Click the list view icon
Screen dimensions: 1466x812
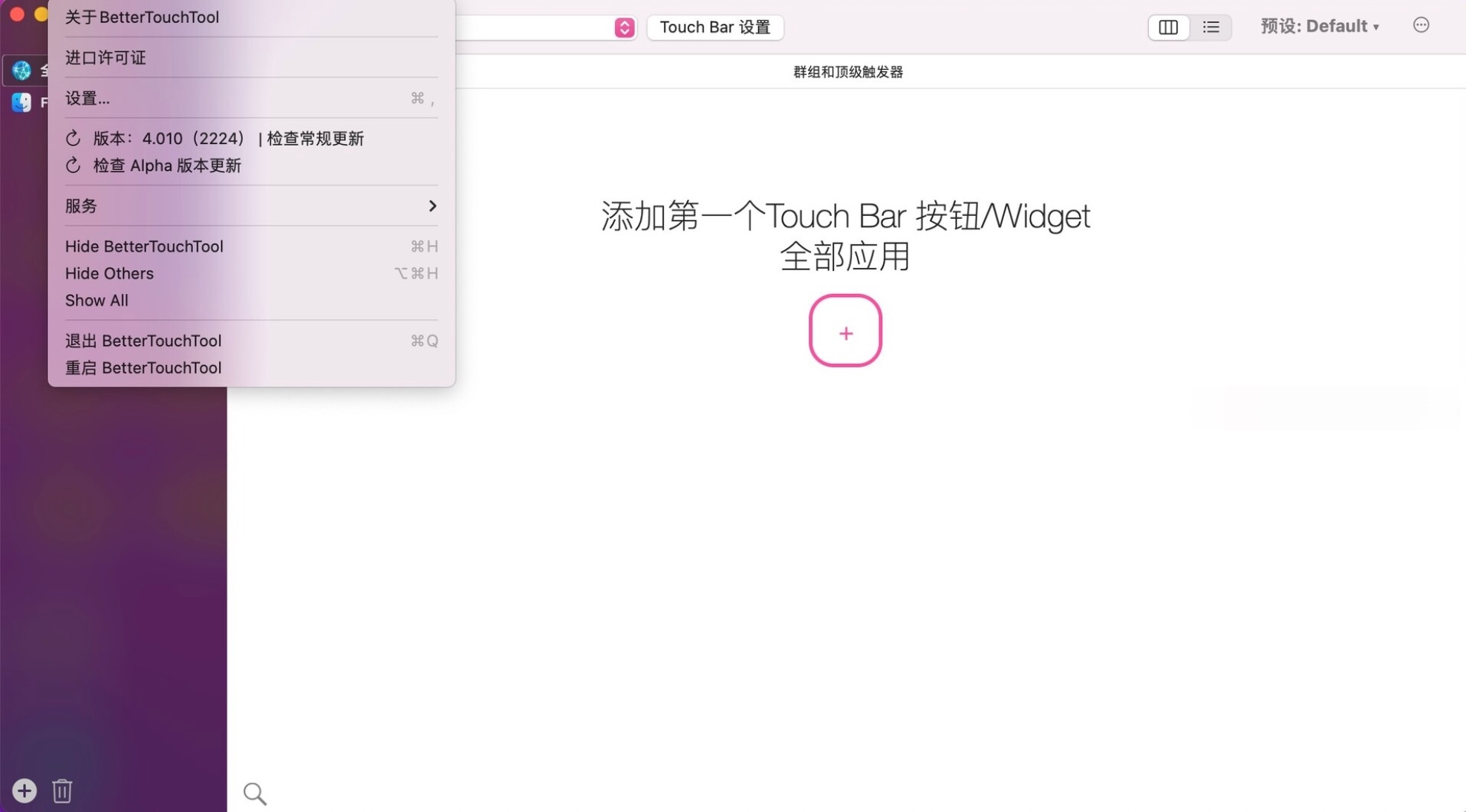[x=1210, y=26]
